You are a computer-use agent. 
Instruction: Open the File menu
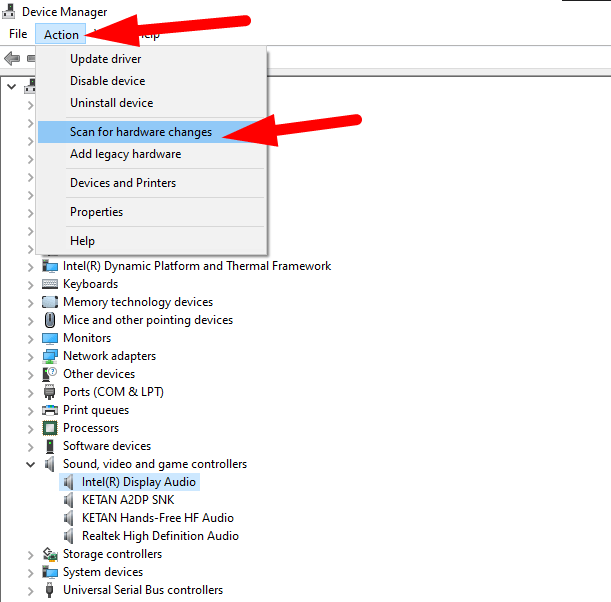coord(18,34)
